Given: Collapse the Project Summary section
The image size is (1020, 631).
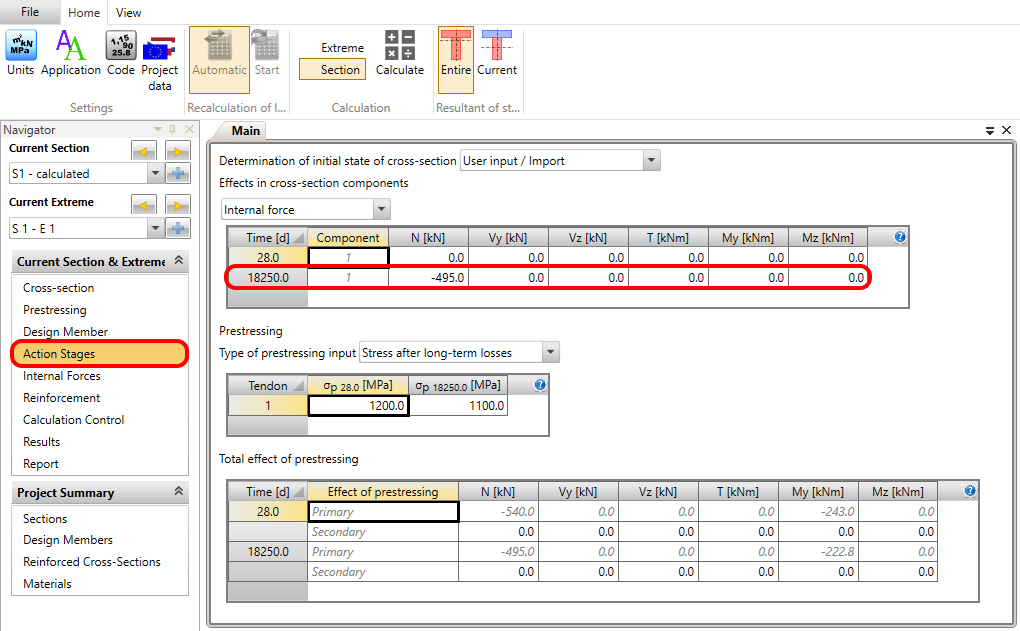Looking at the screenshot, I should [x=178, y=492].
